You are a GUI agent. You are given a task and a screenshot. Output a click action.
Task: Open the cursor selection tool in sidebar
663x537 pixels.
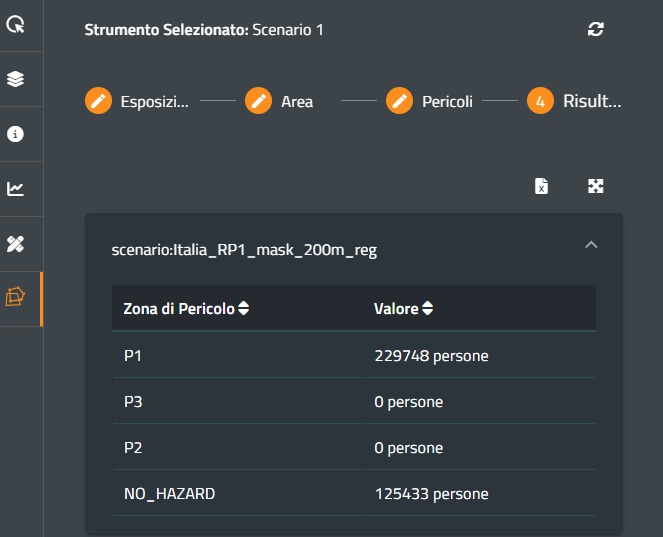click(x=16, y=25)
